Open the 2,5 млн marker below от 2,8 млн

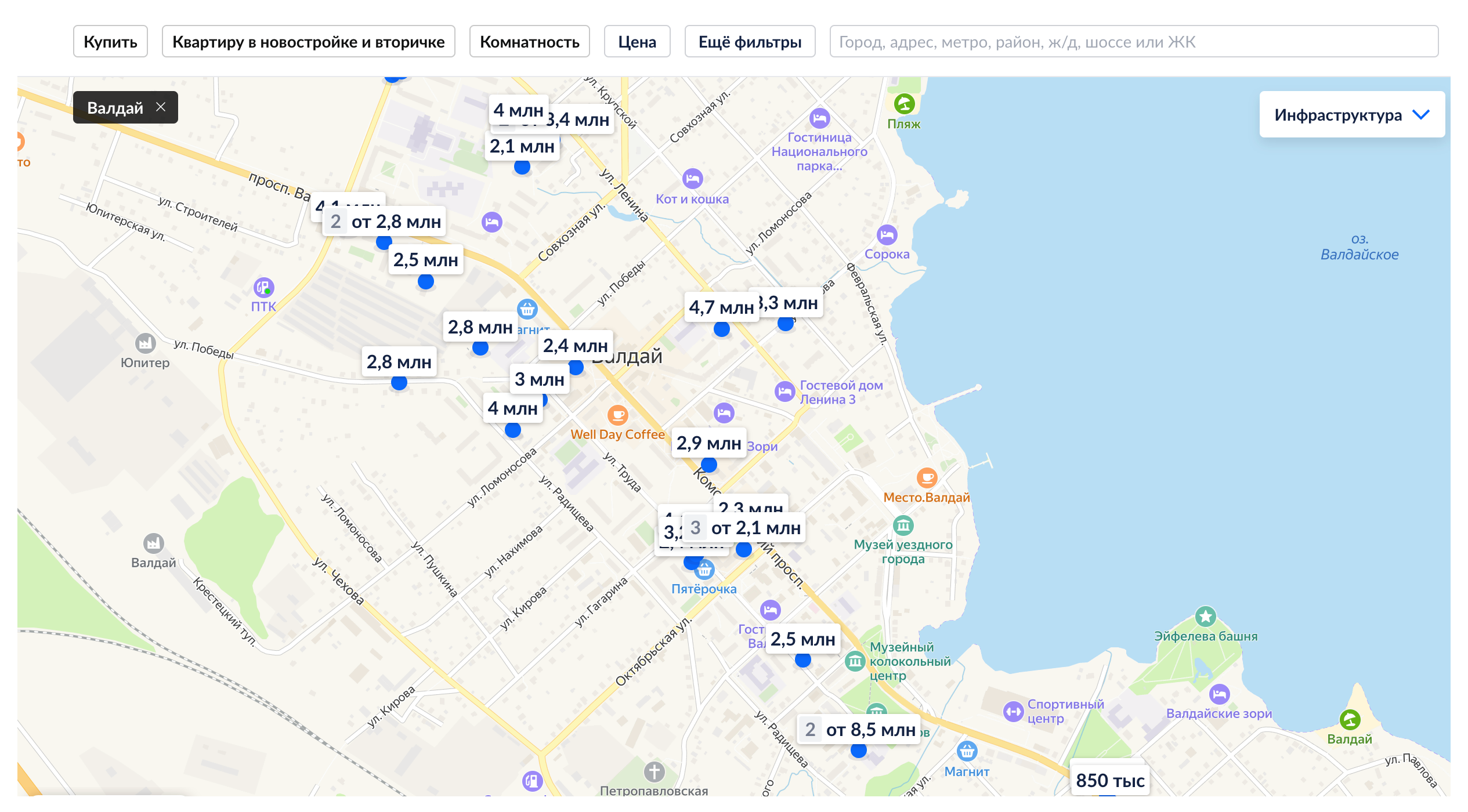425,260
